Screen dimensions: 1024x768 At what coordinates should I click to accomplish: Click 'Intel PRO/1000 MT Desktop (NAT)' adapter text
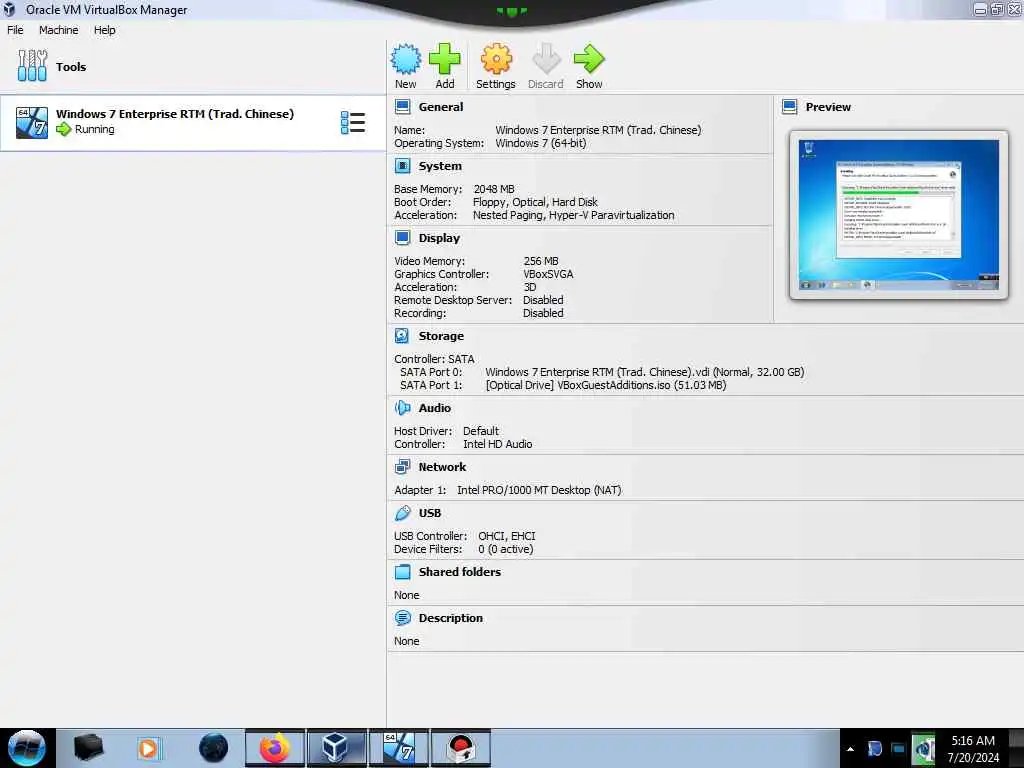pos(539,490)
